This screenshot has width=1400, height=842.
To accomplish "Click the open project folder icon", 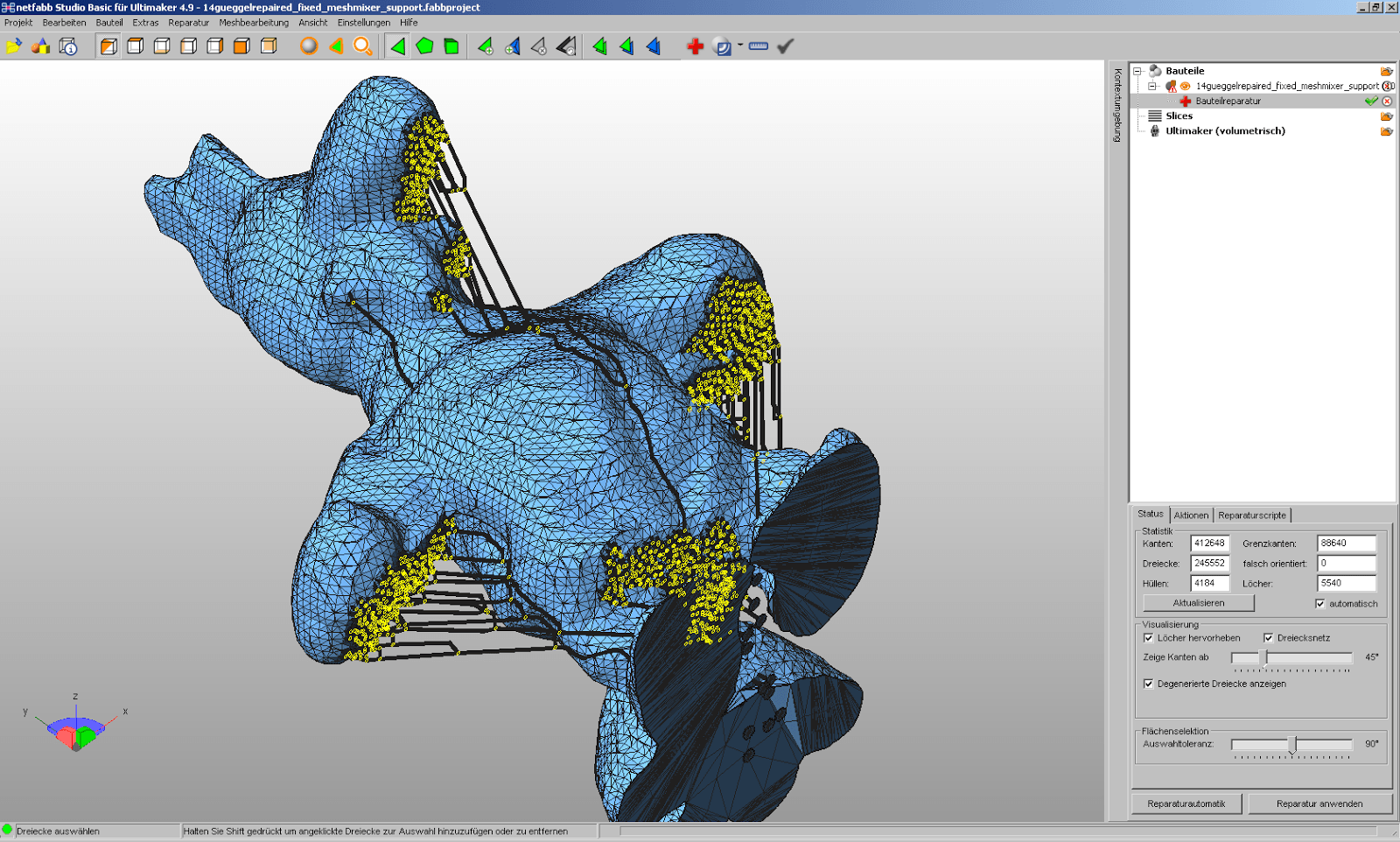I will click(x=14, y=46).
